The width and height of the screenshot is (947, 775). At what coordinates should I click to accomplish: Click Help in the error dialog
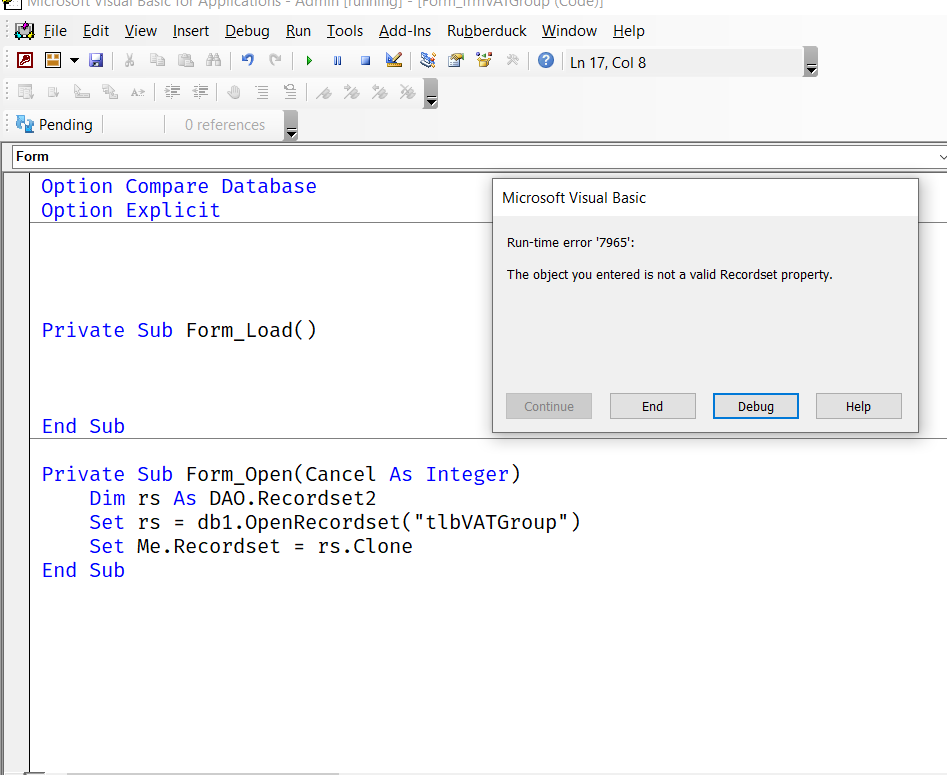(x=858, y=407)
